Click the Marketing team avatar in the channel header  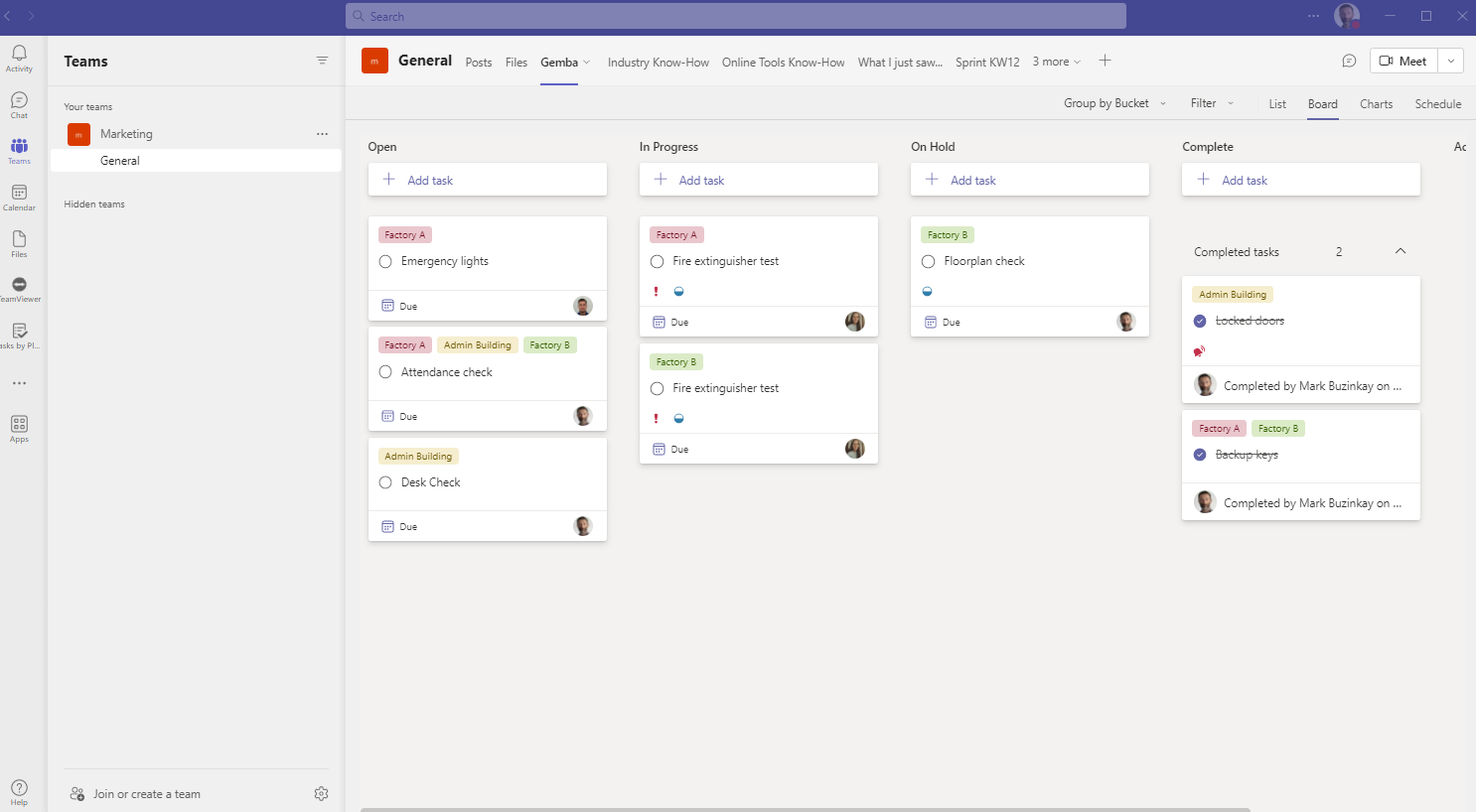(x=374, y=61)
